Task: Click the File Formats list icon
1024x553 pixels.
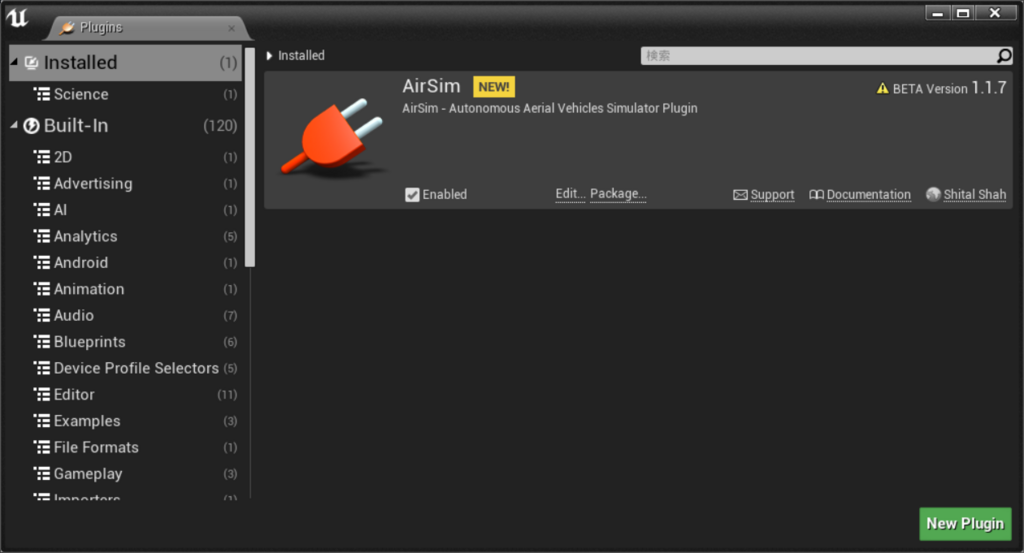Action: (x=42, y=447)
